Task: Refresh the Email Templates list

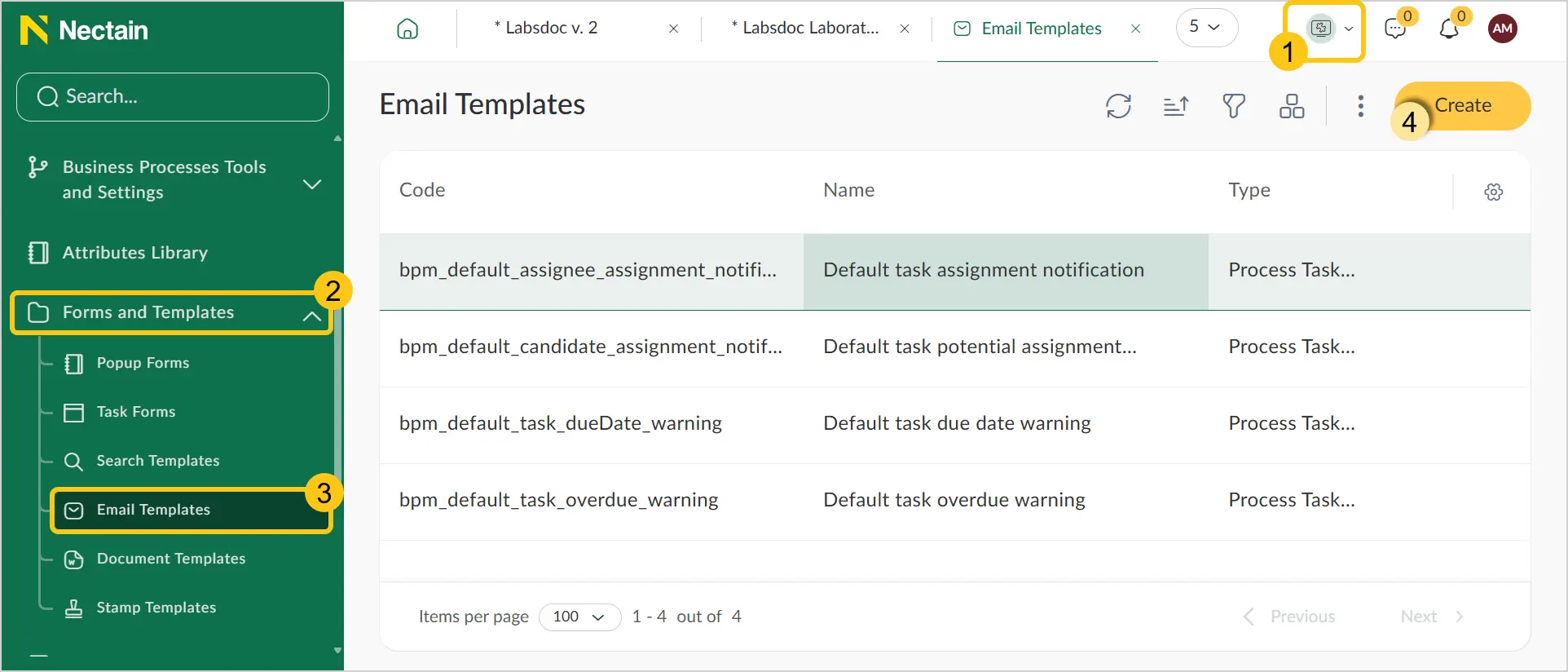Action: (1119, 106)
